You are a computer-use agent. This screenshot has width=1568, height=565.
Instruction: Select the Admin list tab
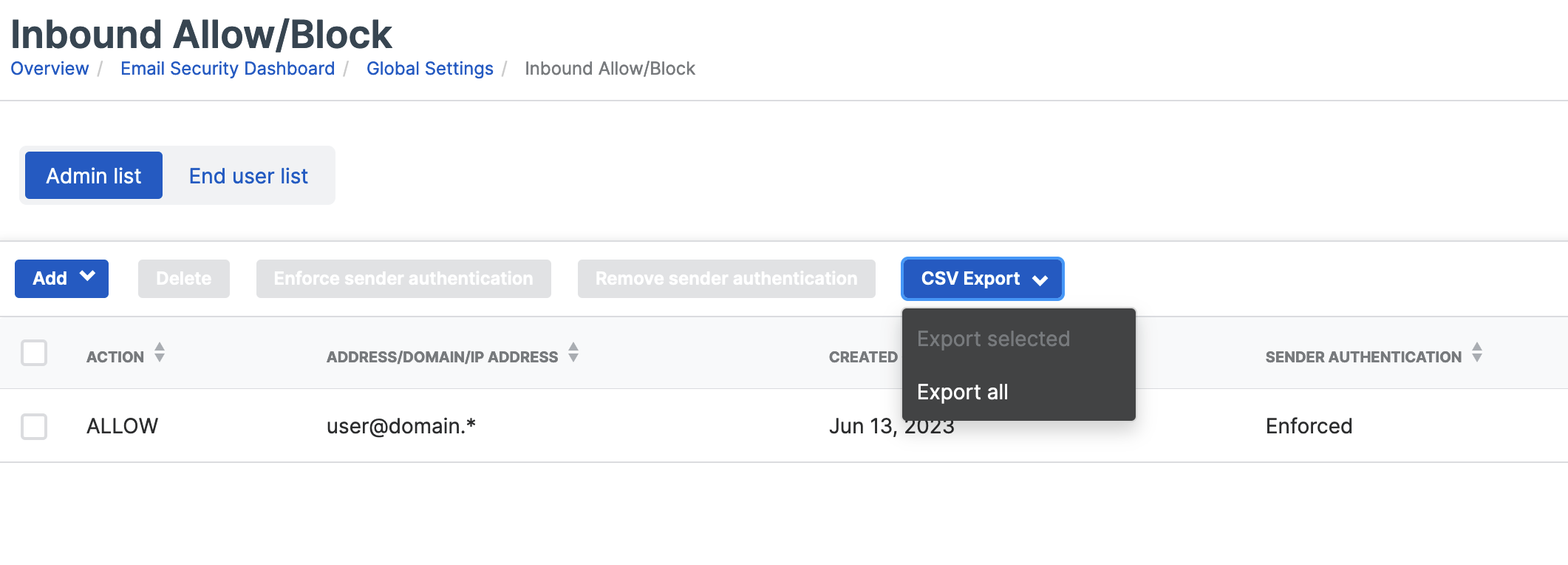click(x=94, y=176)
